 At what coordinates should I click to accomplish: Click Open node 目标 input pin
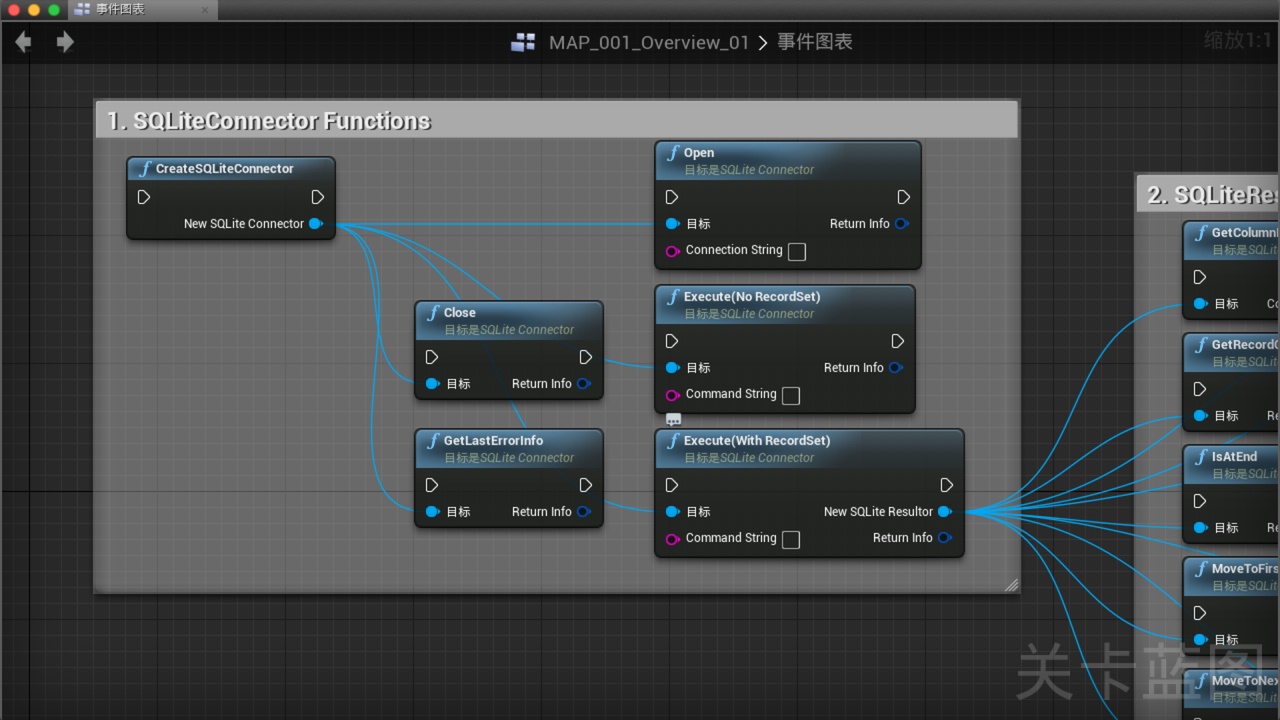(672, 224)
